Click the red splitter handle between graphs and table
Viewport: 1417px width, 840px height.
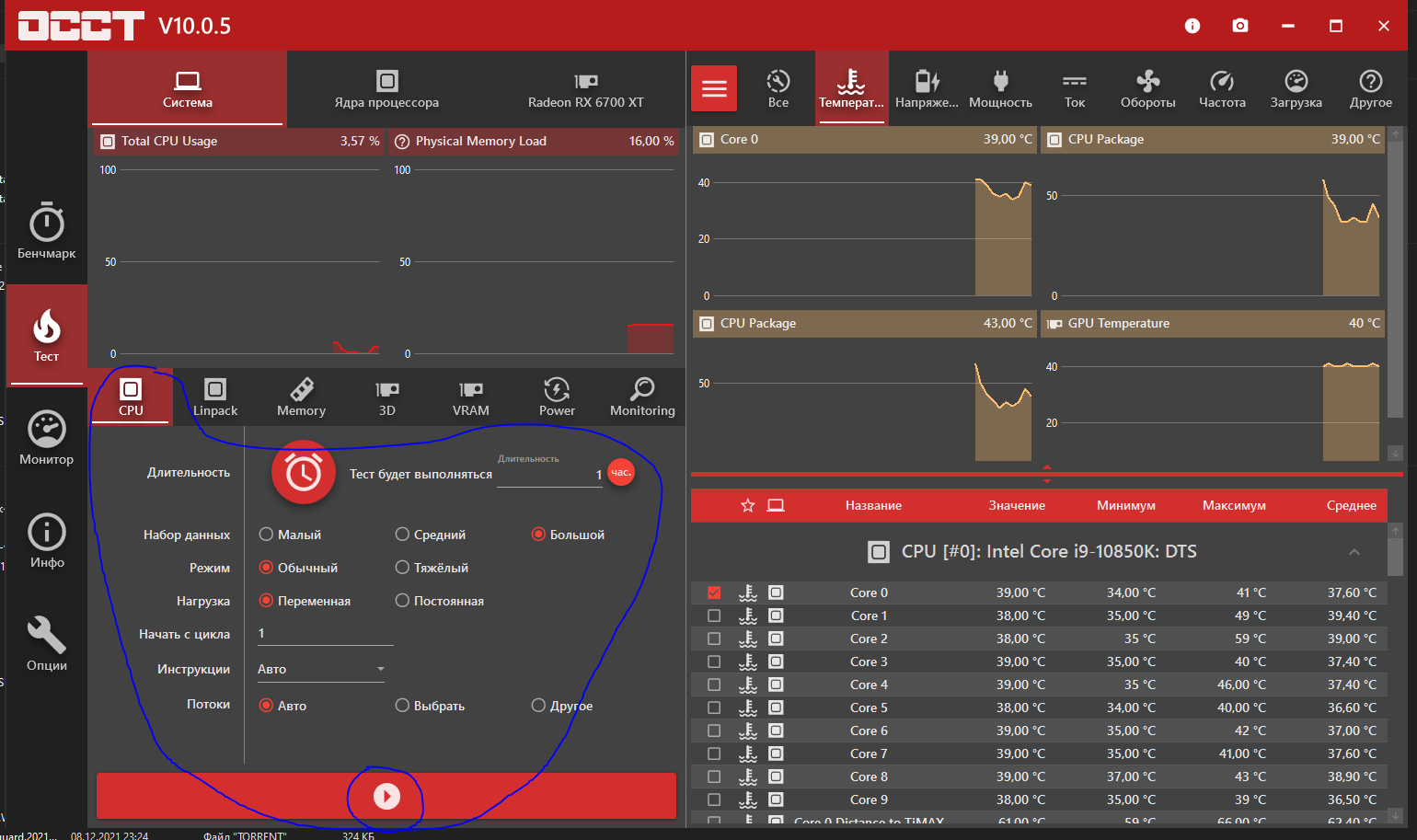(1046, 474)
